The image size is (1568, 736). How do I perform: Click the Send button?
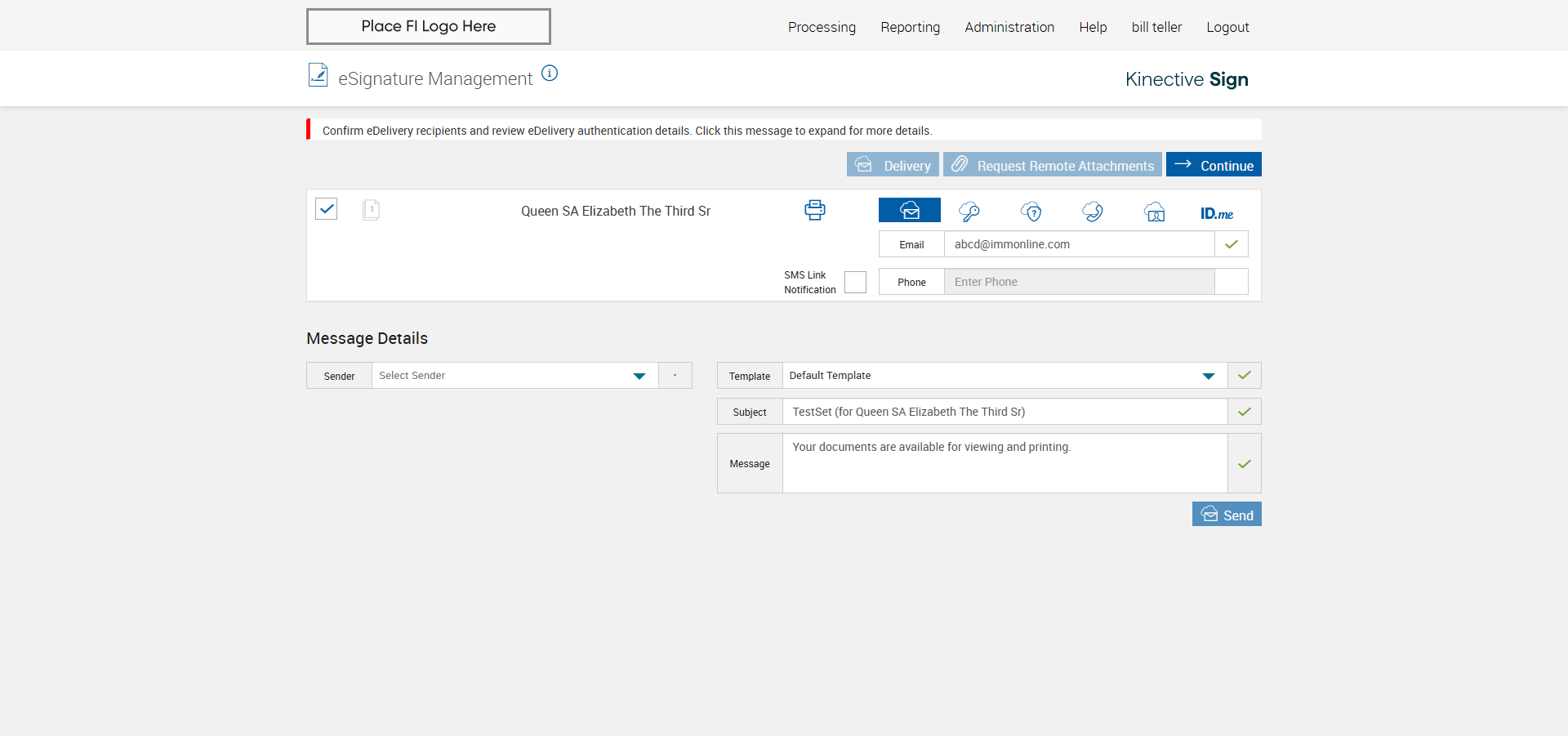[x=1227, y=514]
